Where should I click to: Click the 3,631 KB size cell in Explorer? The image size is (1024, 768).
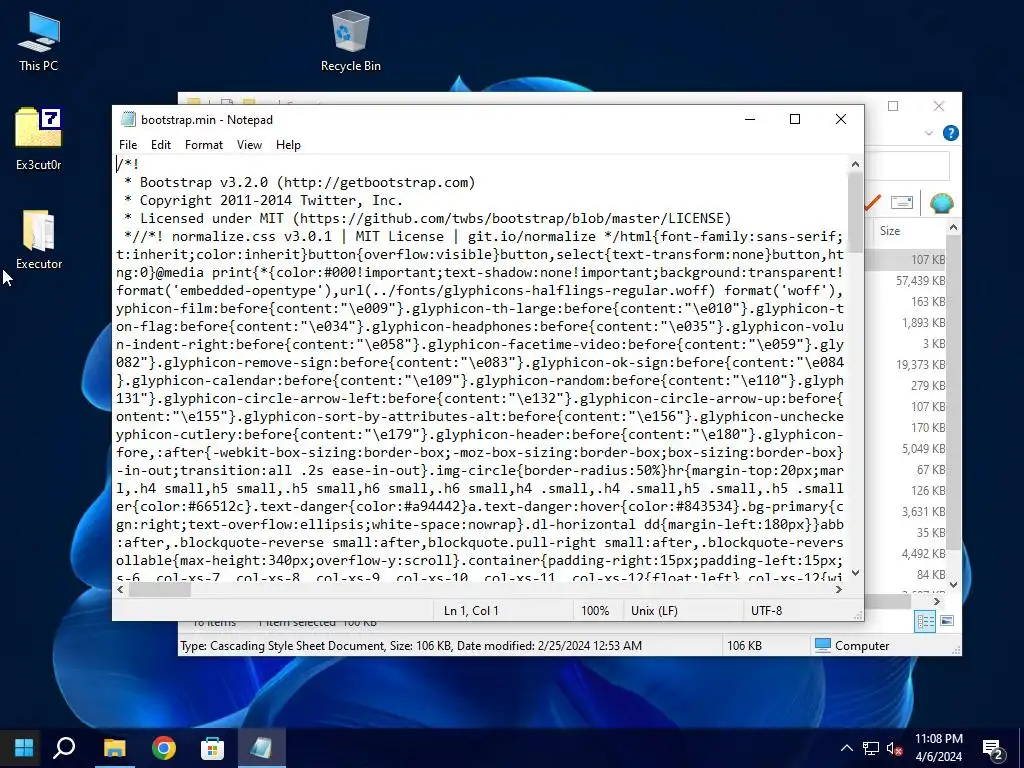pos(923,511)
